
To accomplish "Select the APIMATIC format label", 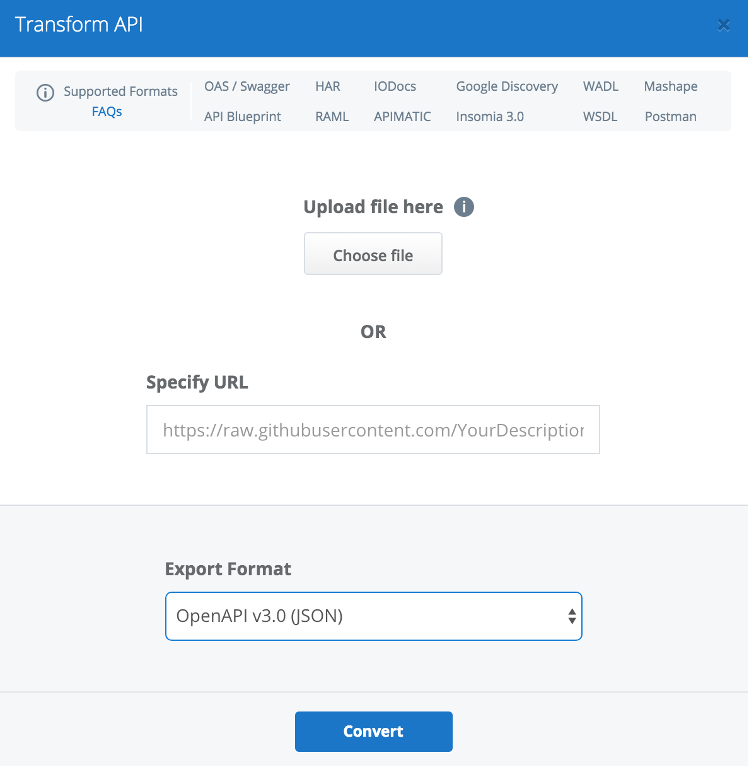I will [x=403, y=117].
